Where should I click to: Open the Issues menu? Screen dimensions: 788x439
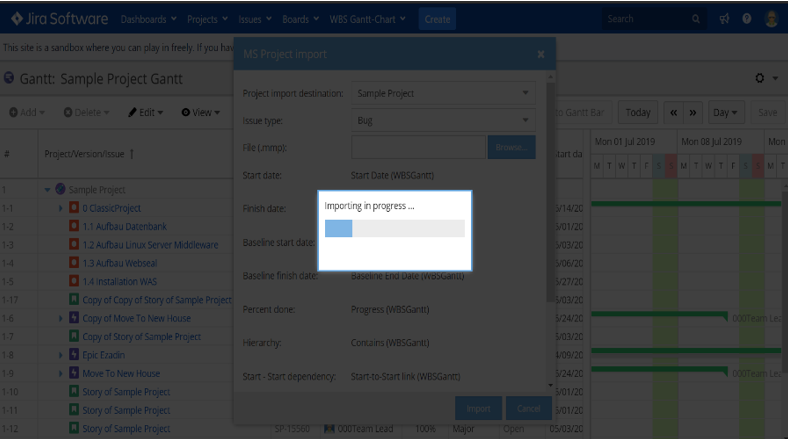pyautogui.click(x=255, y=19)
